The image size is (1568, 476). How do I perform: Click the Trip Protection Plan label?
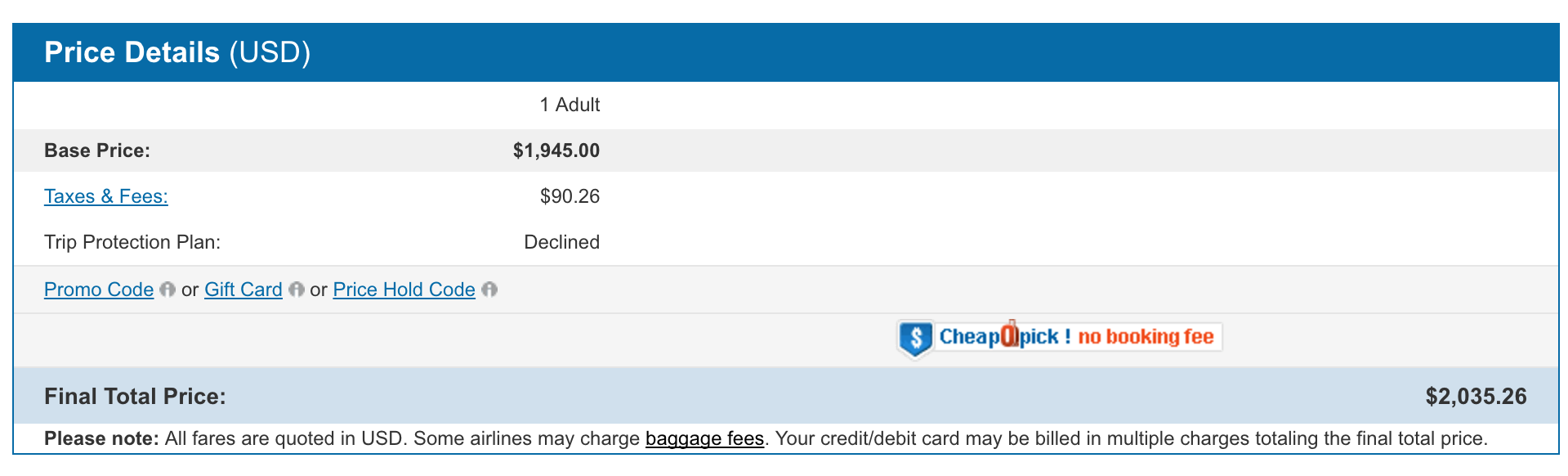point(132,242)
